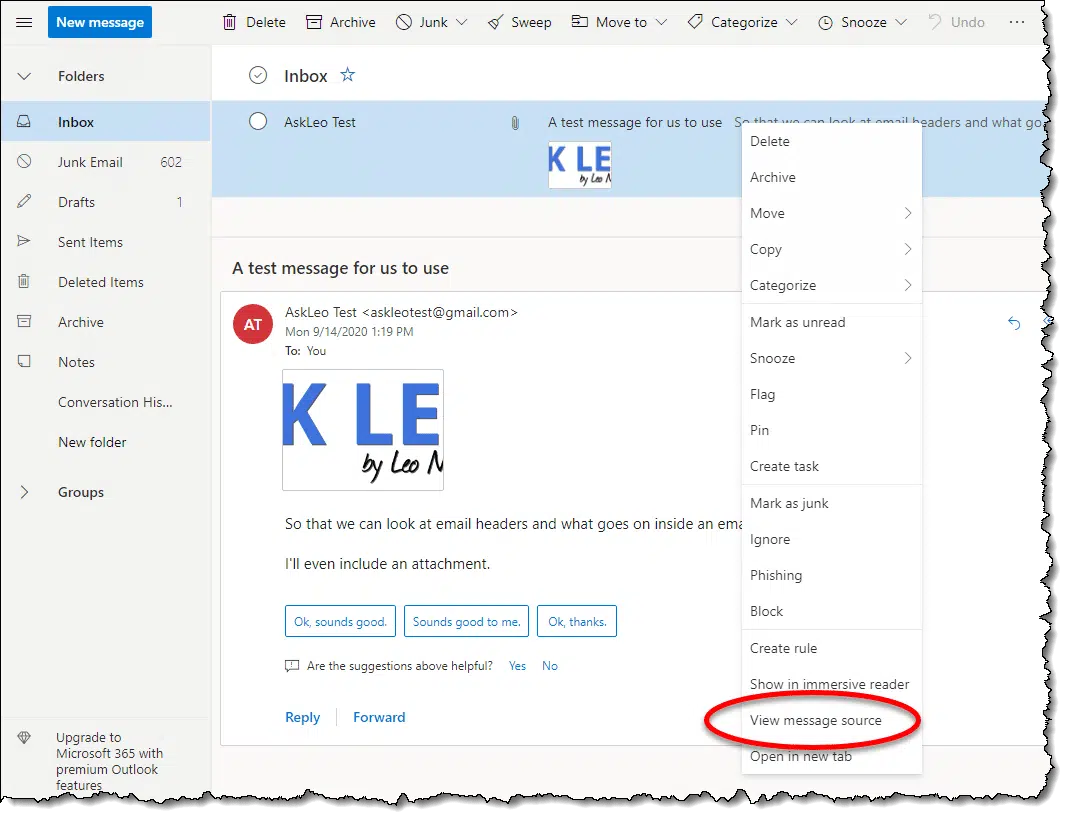This screenshot has width=1072, height=822.
Task: Click the Deleted Items trash icon
Action: [24, 281]
